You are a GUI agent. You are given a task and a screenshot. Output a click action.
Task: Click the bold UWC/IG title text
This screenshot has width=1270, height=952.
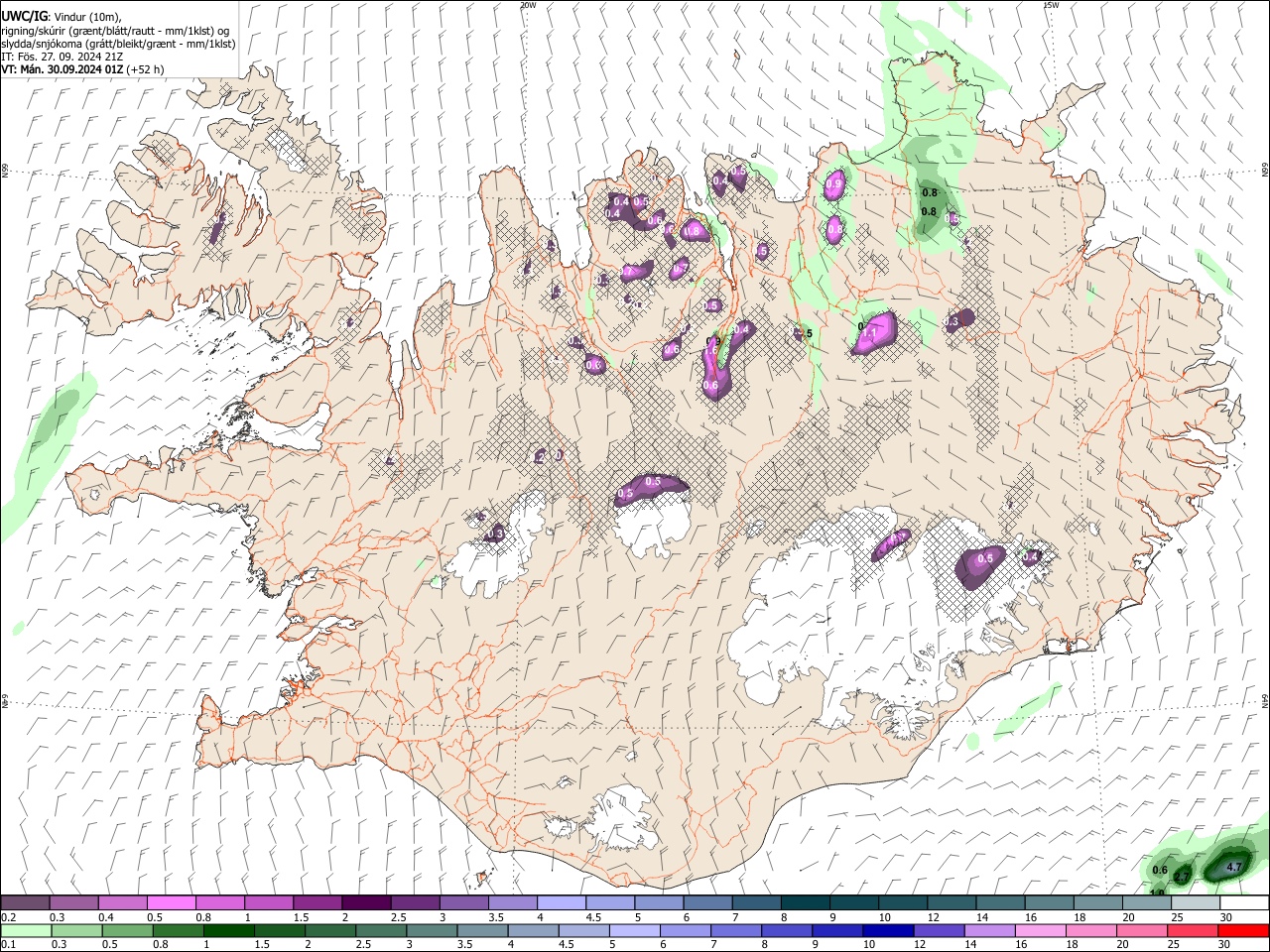tap(24, 16)
